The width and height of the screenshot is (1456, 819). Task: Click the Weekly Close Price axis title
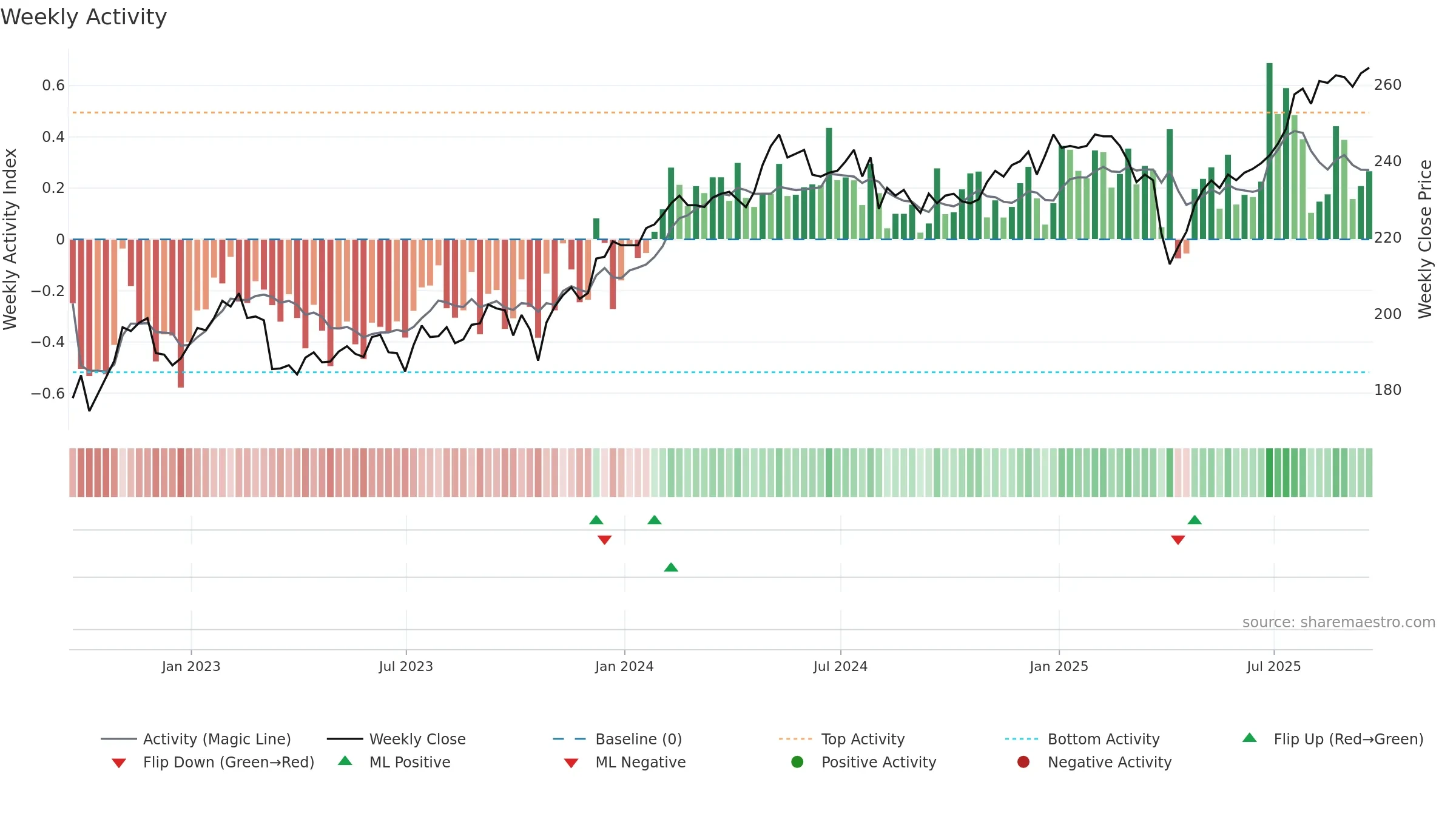pyautogui.click(x=1425, y=239)
